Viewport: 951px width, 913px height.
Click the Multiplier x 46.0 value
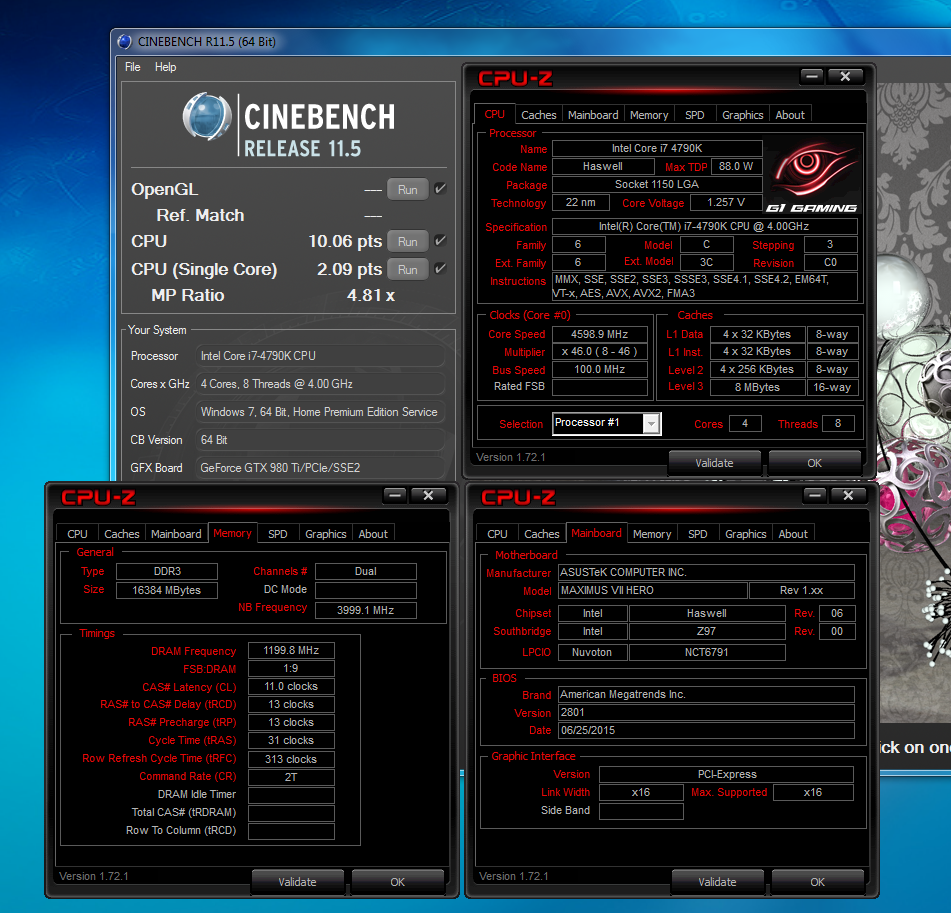point(599,351)
